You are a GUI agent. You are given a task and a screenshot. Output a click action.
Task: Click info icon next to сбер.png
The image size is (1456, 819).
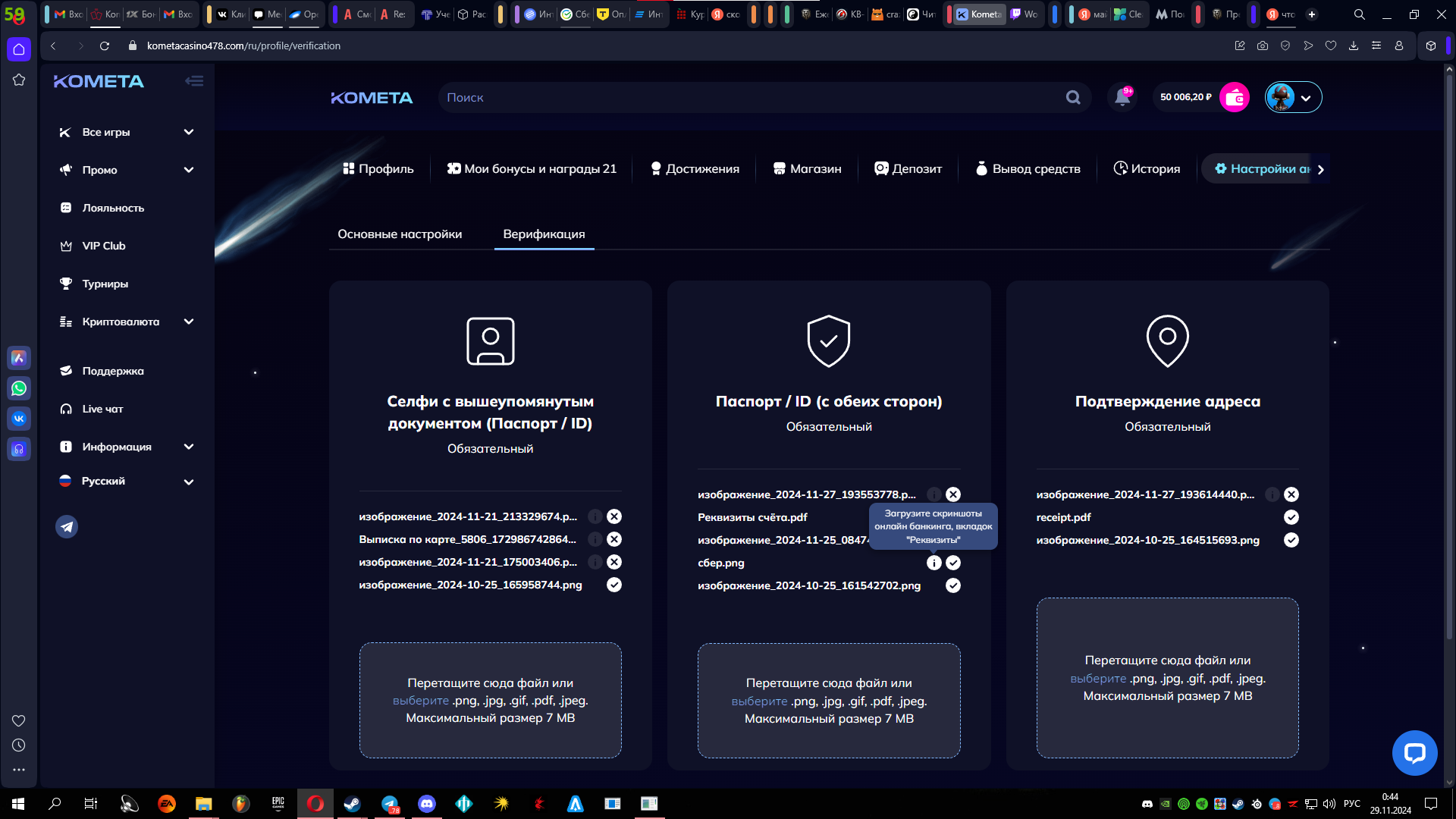point(934,563)
